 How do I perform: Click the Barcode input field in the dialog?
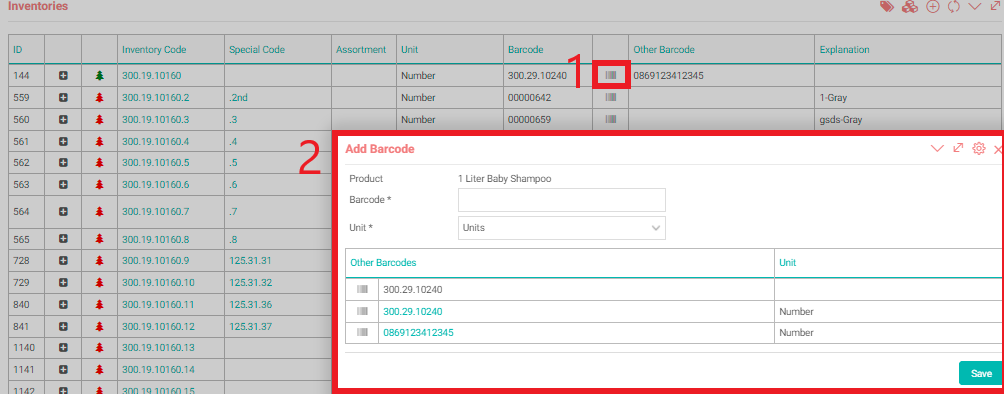[562, 200]
